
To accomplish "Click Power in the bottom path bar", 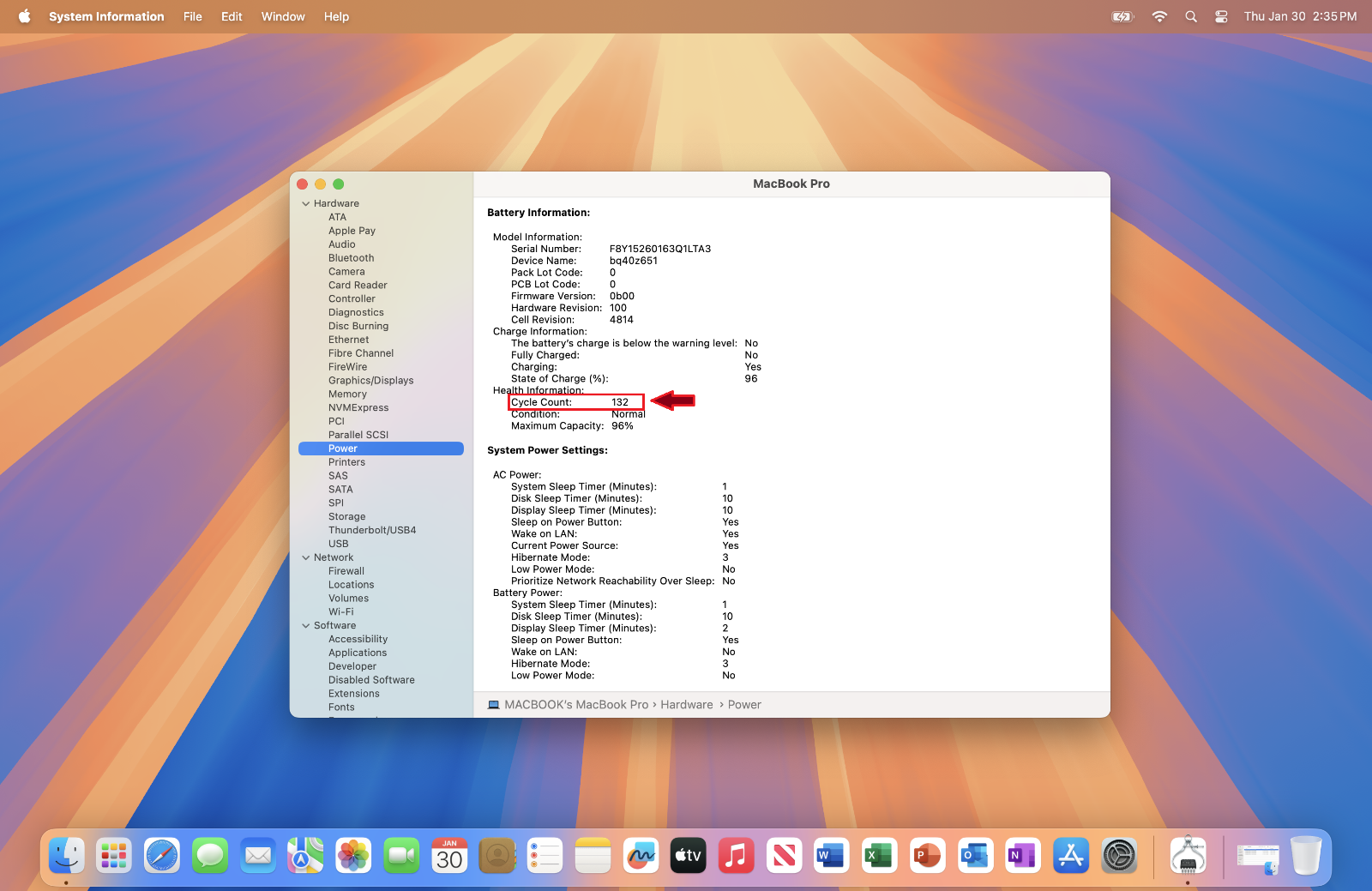I will click(x=744, y=705).
